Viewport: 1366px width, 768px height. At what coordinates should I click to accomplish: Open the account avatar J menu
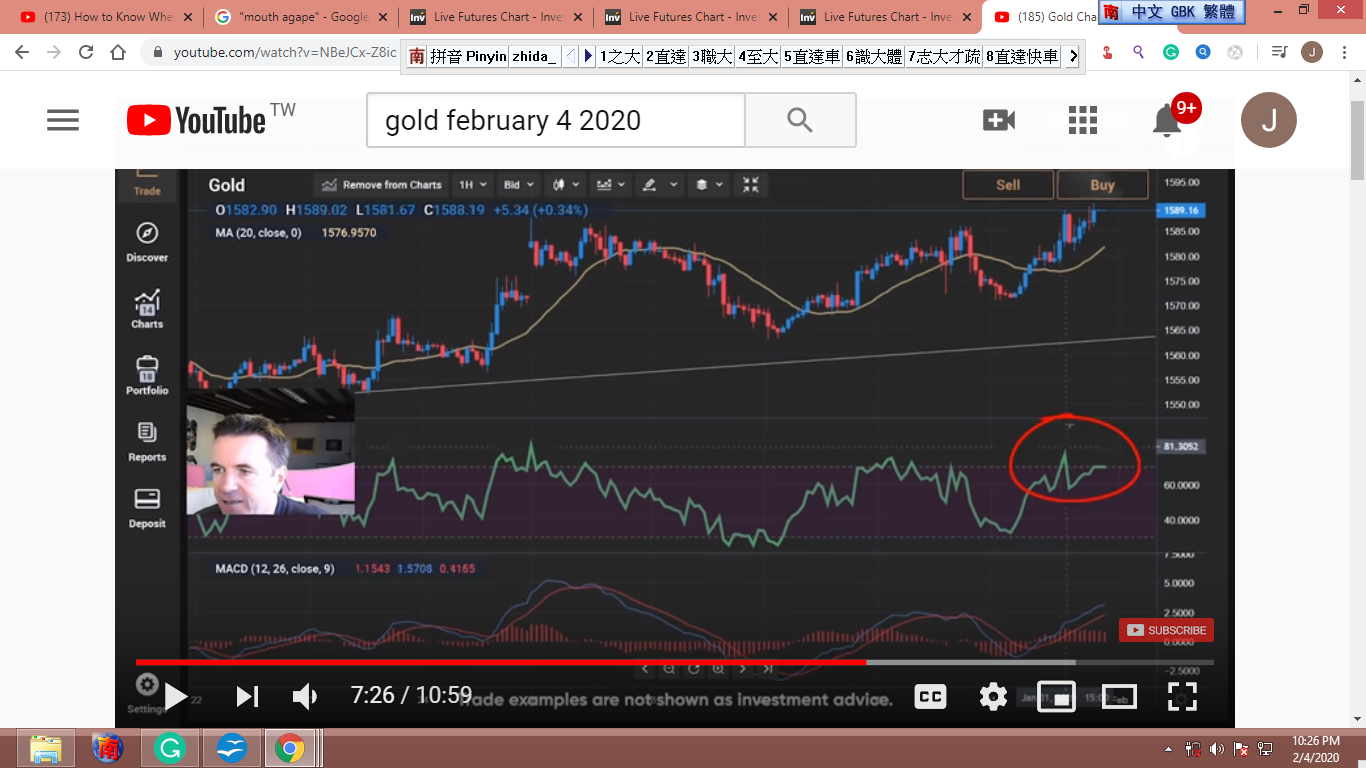1268,121
